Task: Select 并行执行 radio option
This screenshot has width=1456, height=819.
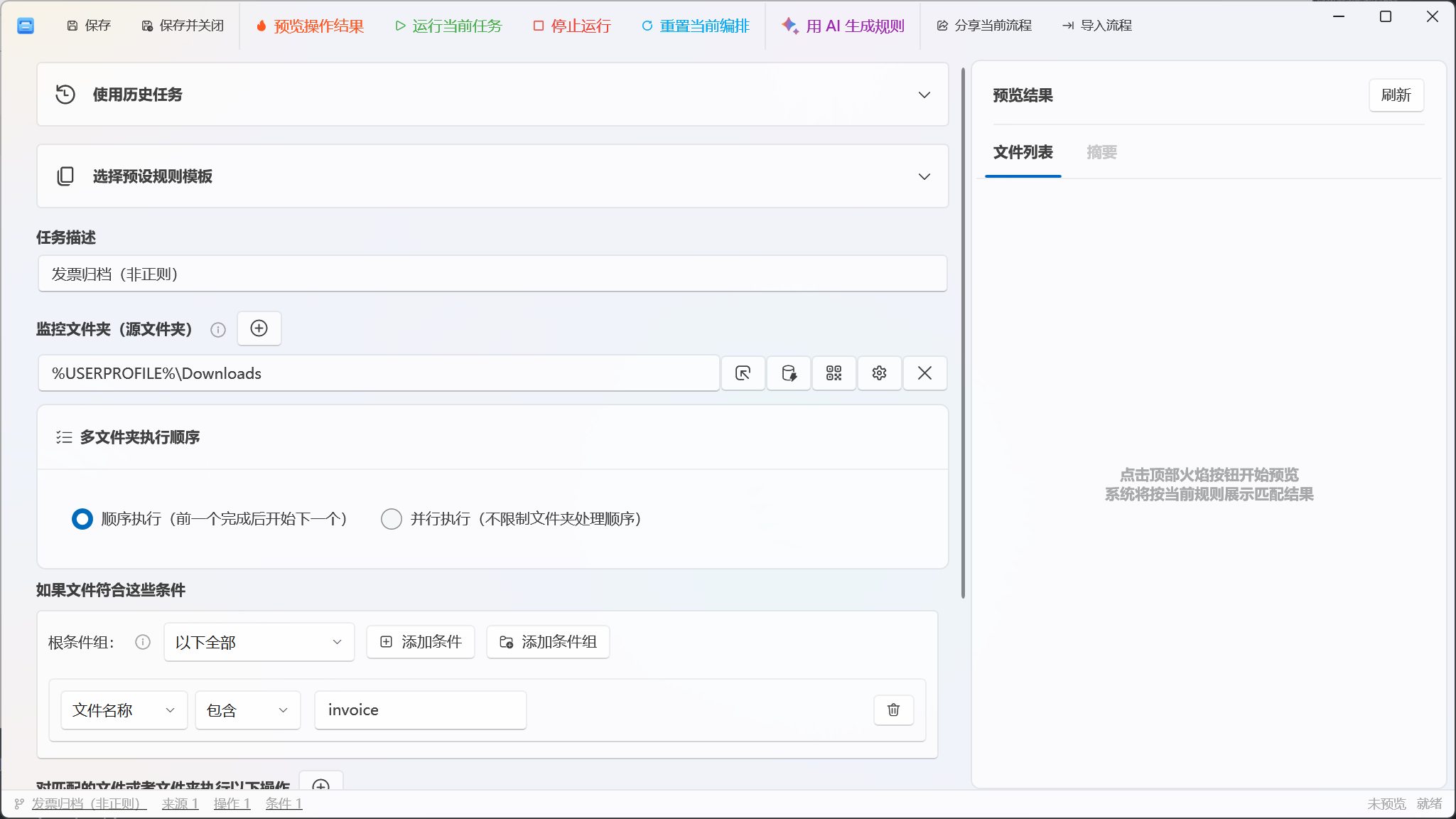Action: pos(392,519)
